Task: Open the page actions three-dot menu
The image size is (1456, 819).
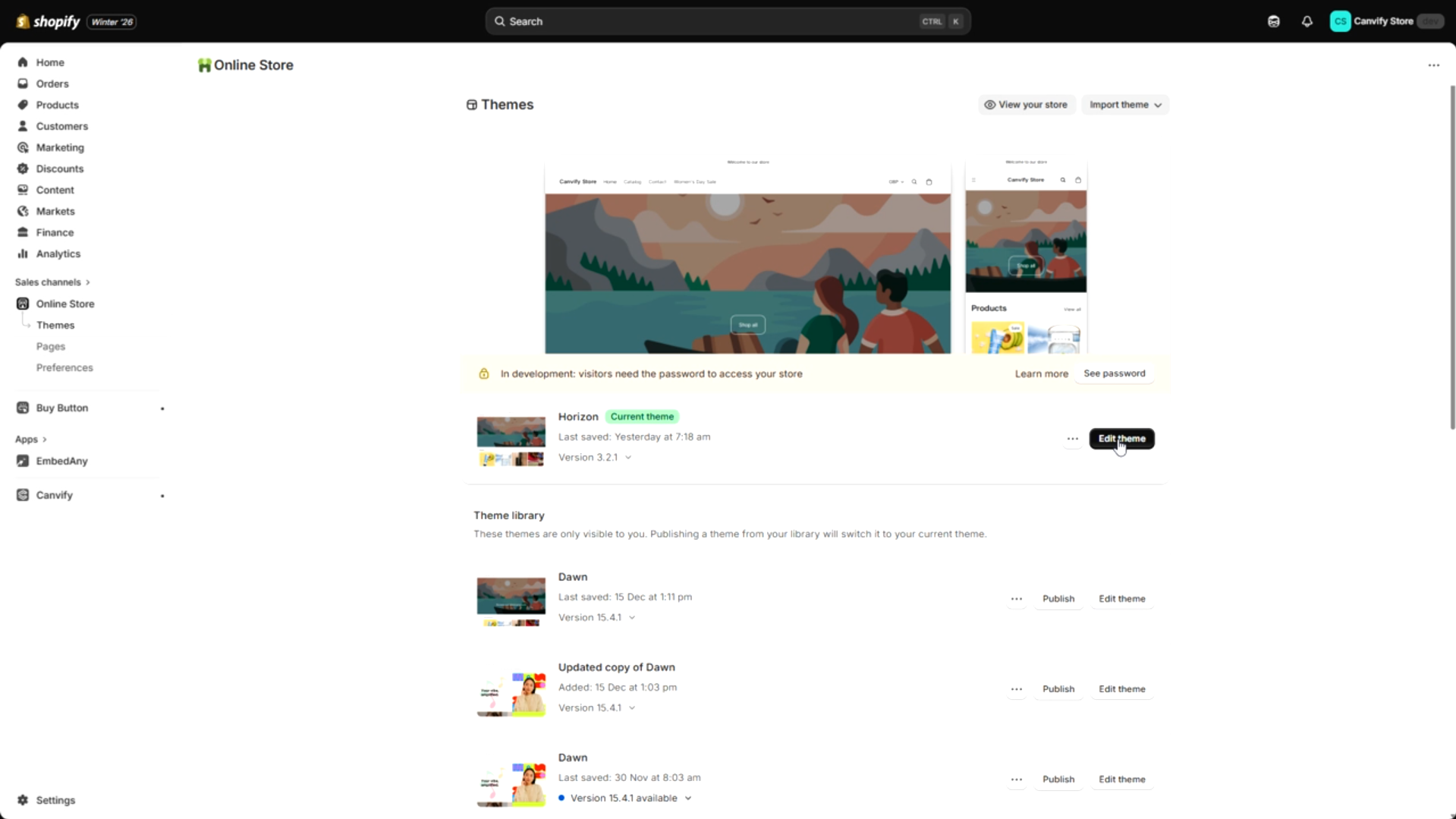Action: tap(1434, 65)
